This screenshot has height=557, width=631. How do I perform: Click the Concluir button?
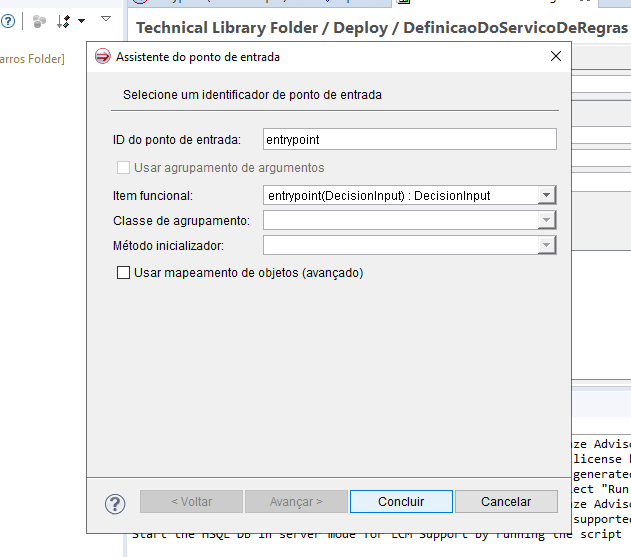(x=401, y=501)
